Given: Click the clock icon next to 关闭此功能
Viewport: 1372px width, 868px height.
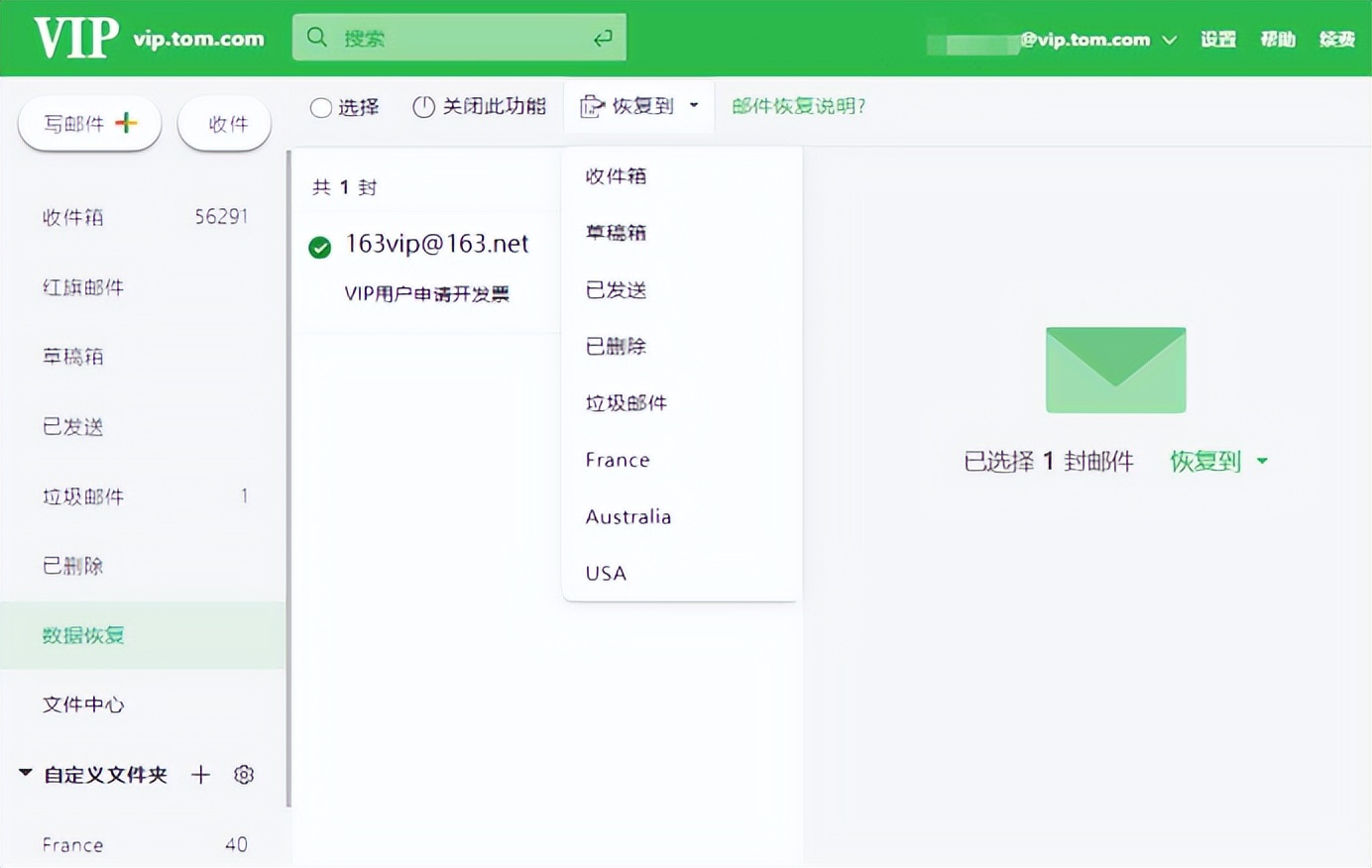Looking at the screenshot, I should pyautogui.click(x=424, y=106).
